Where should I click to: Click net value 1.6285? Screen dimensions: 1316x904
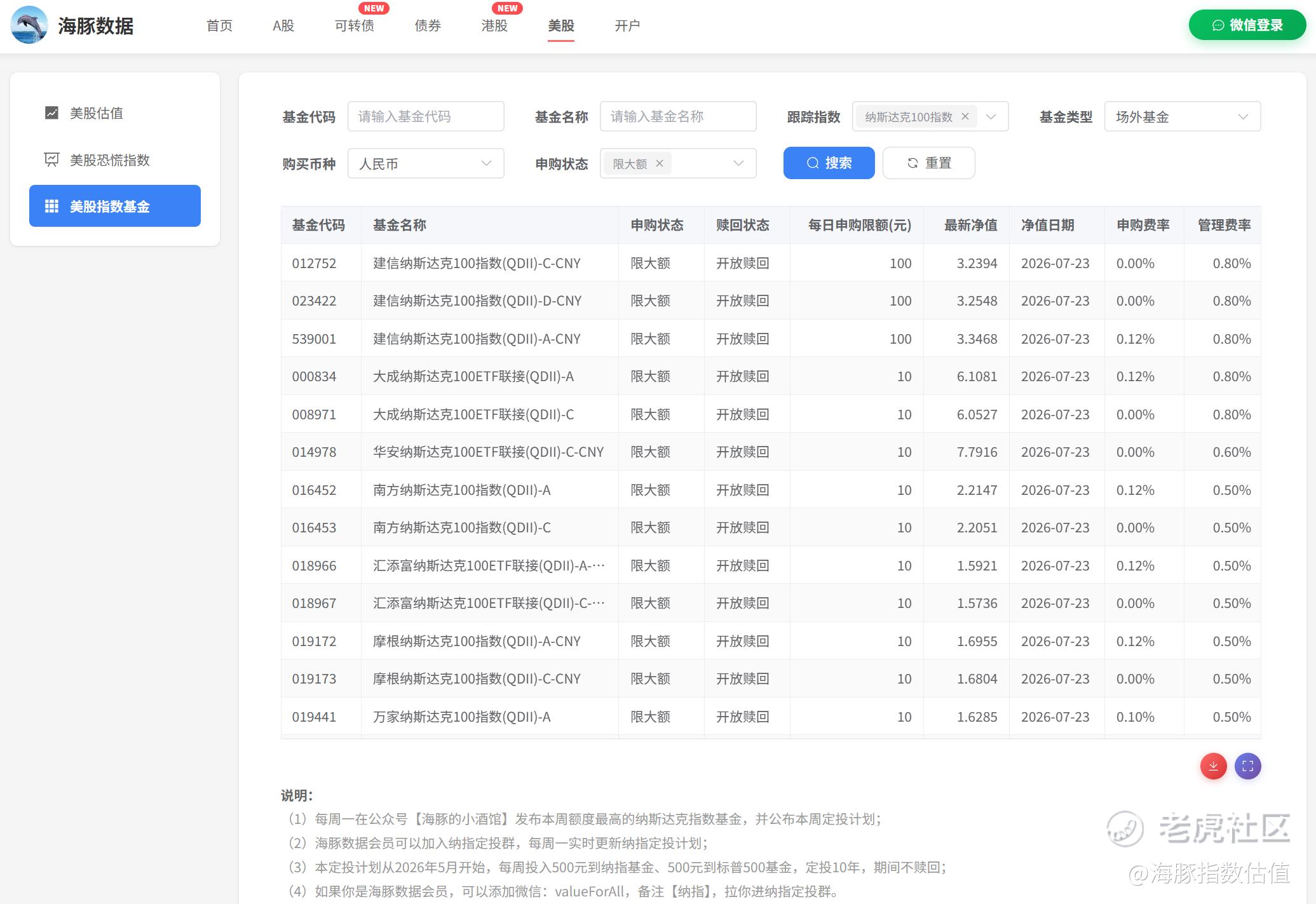977,717
